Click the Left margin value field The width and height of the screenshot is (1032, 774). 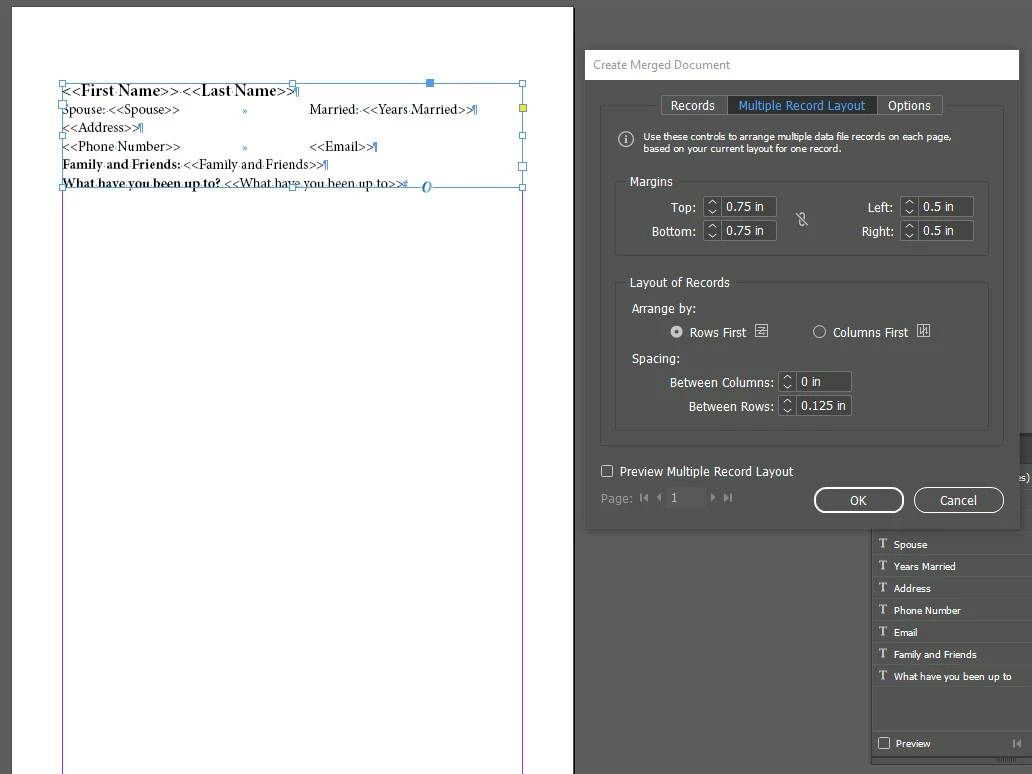click(945, 207)
